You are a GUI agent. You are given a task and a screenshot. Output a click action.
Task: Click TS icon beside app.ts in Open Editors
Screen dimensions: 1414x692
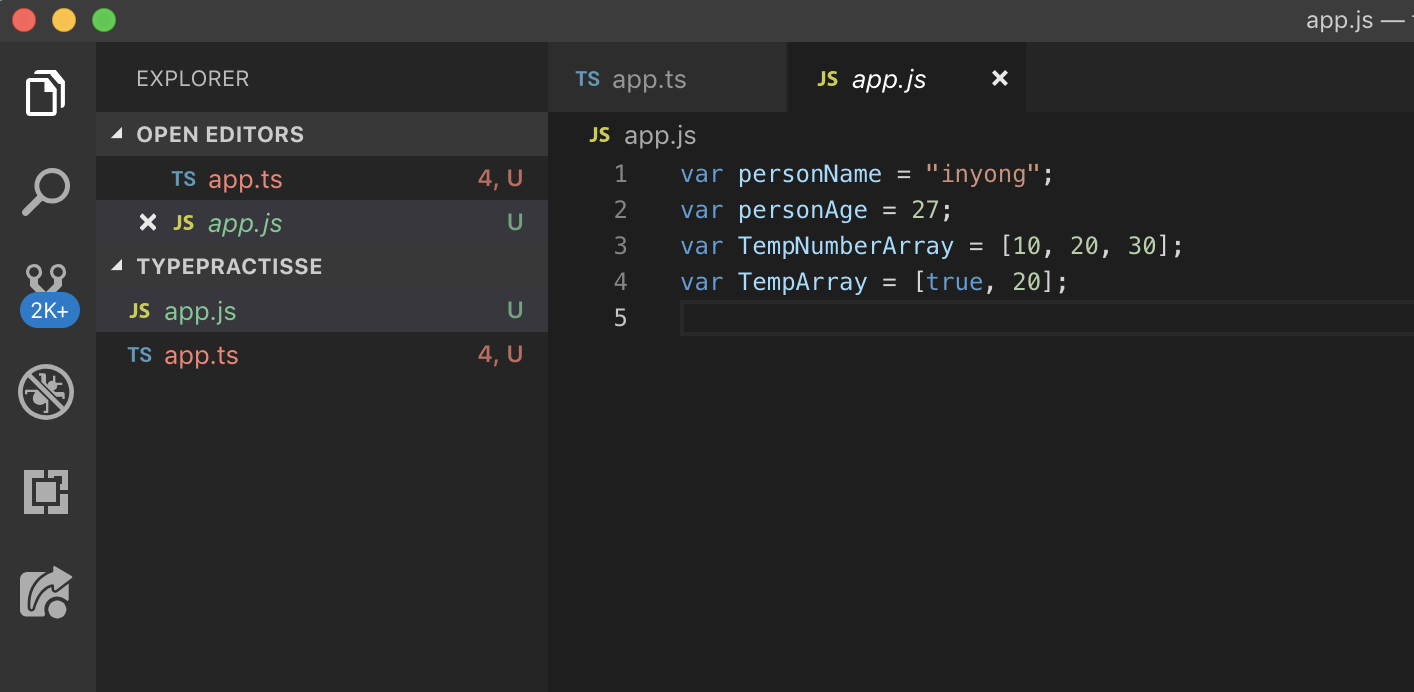(x=183, y=179)
